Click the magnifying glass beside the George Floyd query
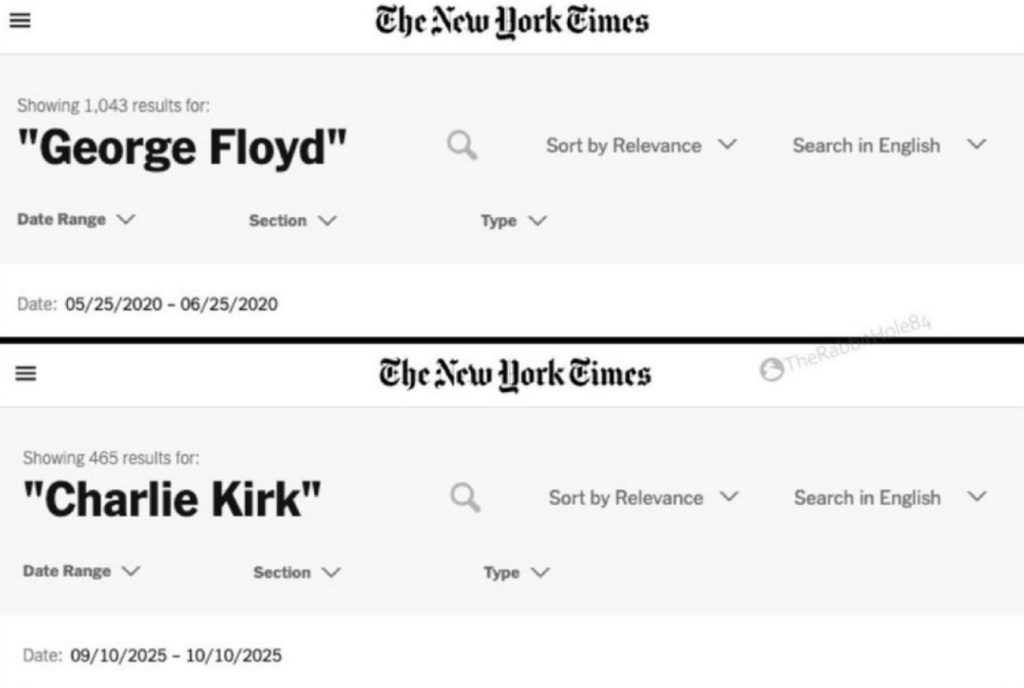 pos(462,145)
